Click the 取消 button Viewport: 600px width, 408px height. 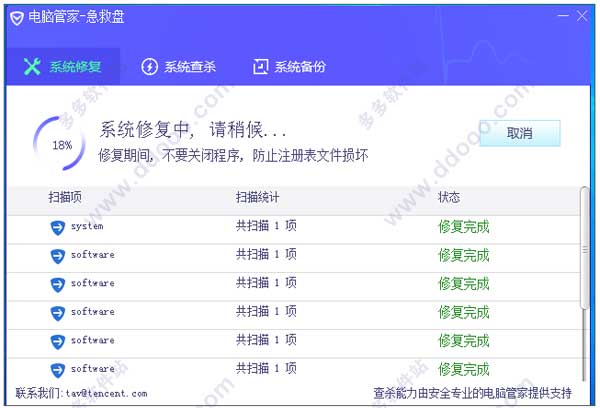(x=520, y=133)
